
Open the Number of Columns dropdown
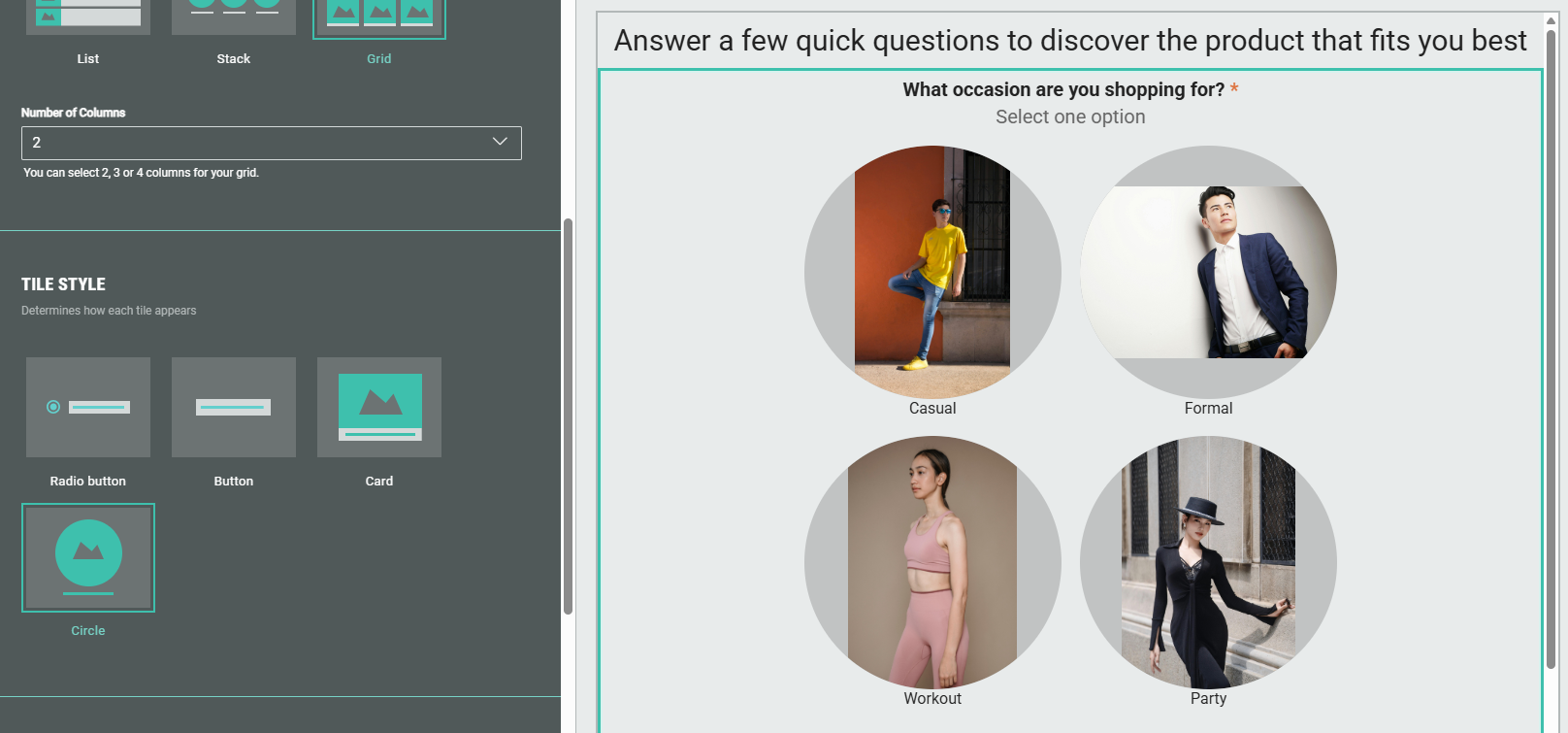[271, 143]
